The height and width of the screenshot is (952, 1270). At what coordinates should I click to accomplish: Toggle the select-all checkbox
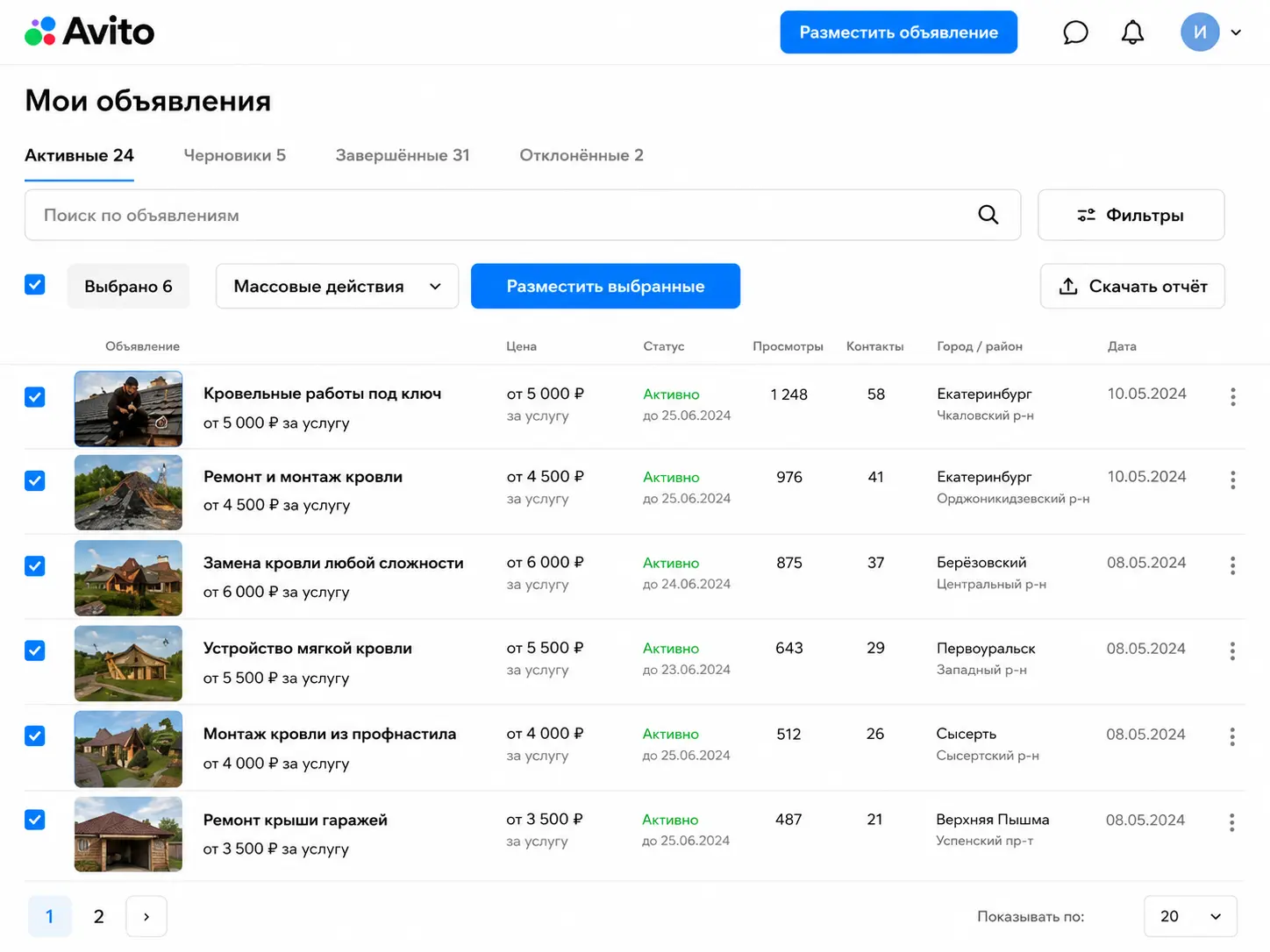coord(35,285)
